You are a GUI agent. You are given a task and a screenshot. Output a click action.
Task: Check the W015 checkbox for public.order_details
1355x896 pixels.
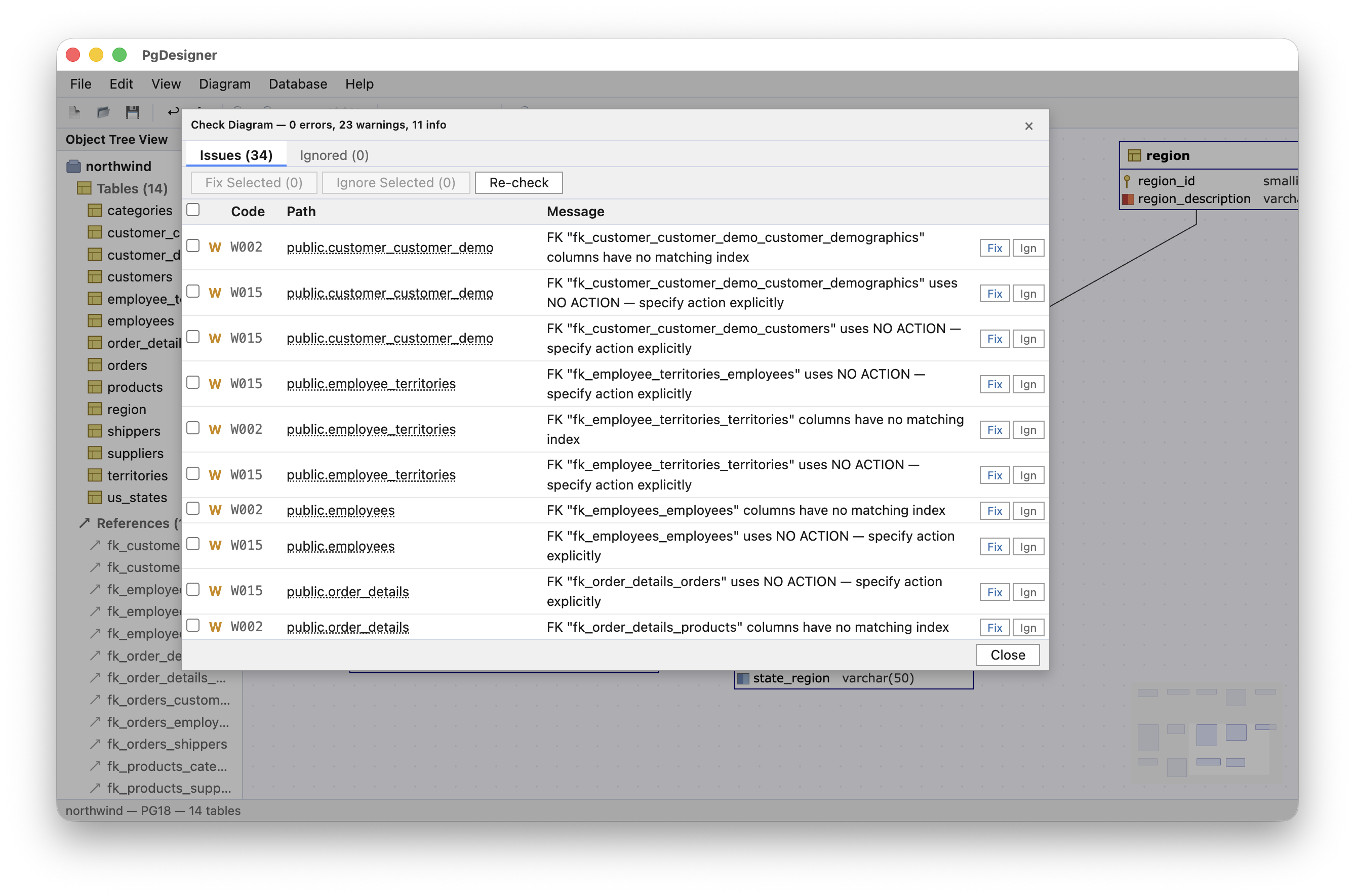193,589
